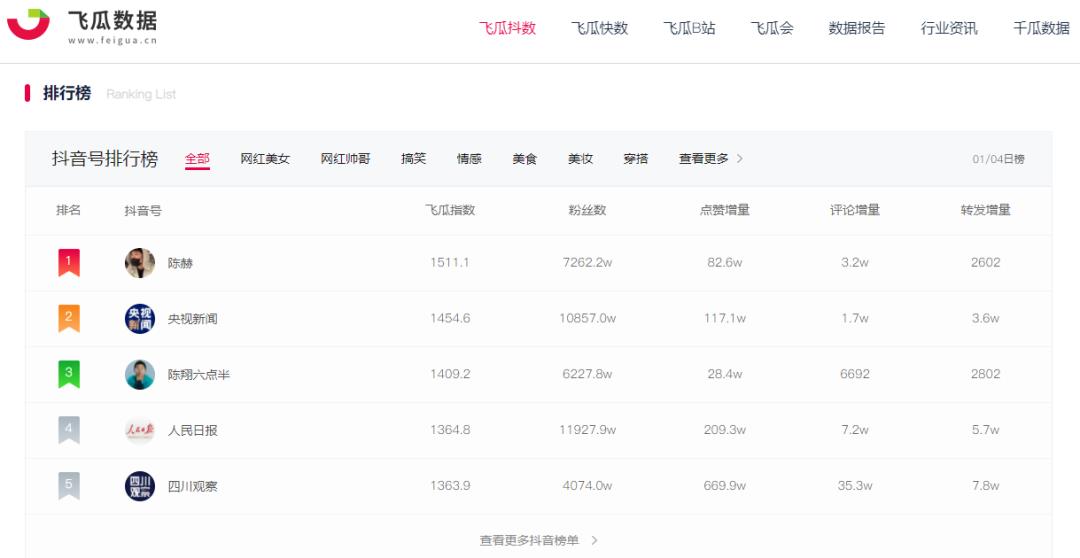Viewport: 1080px width, 558px height.
Task: Select the 全部 category tab
Action: tap(197, 159)
